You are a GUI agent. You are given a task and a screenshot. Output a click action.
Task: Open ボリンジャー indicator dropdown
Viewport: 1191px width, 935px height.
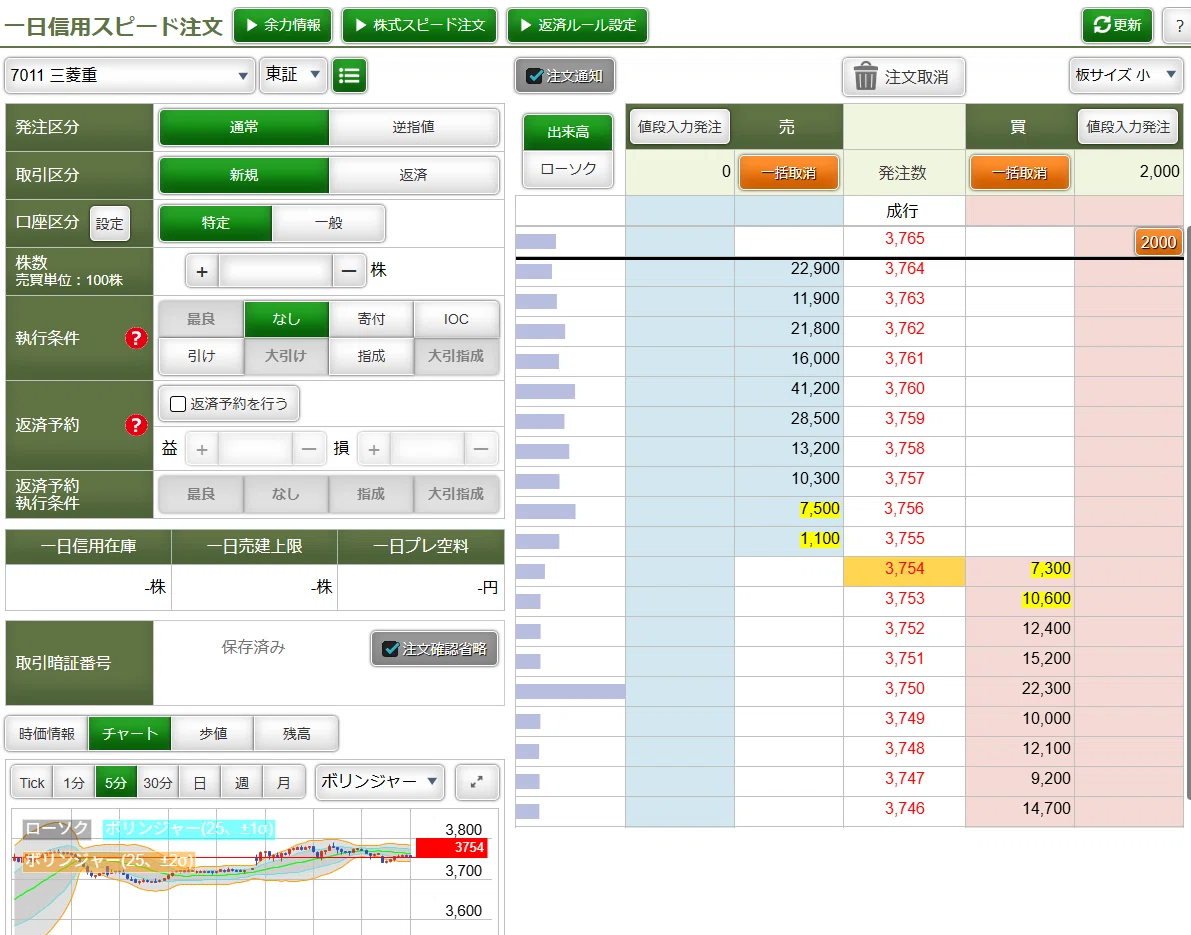click(380, 782)
